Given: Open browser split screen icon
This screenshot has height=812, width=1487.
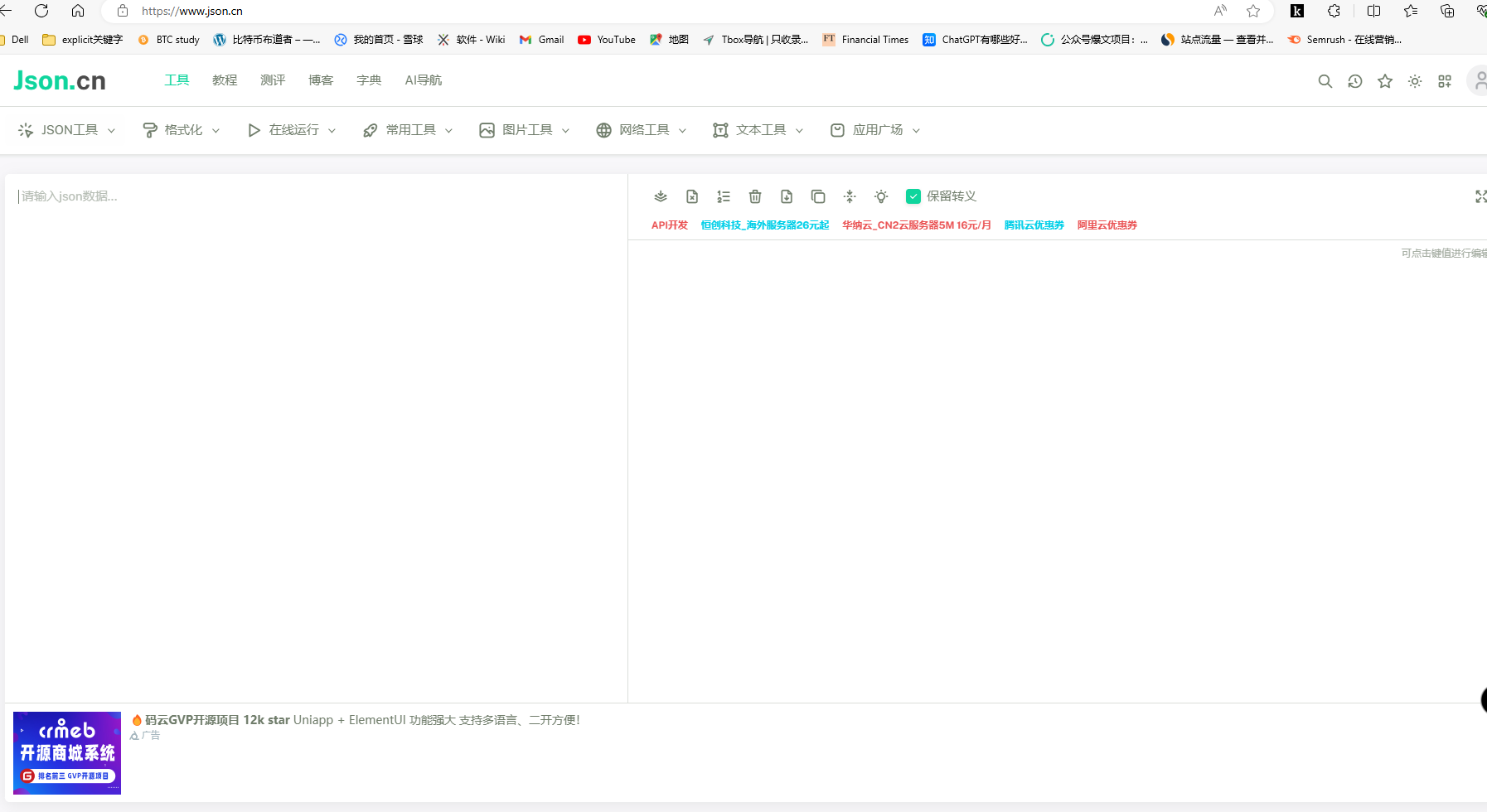Looking at the screenshot, I should coord(1373,11).
